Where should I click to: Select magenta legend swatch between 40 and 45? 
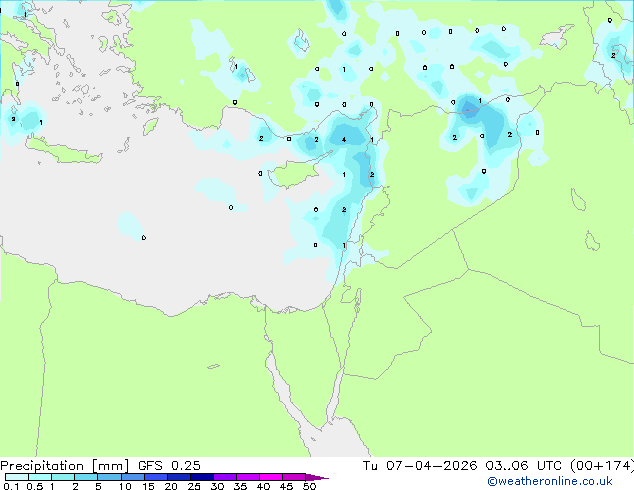[x=271, y=477]
